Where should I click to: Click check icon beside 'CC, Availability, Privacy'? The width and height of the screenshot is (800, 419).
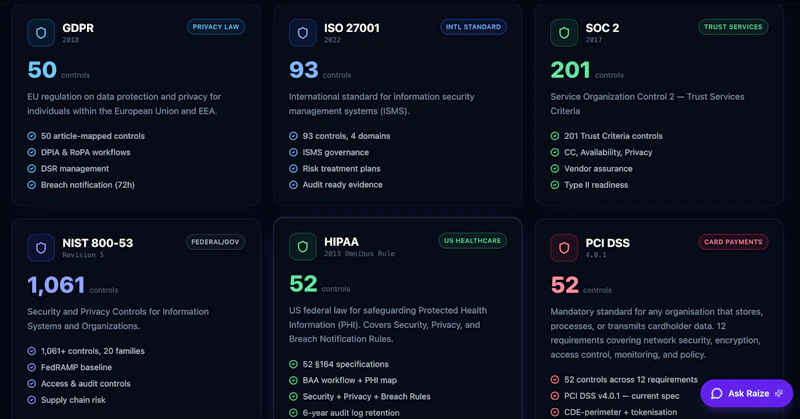click(555, 153)
